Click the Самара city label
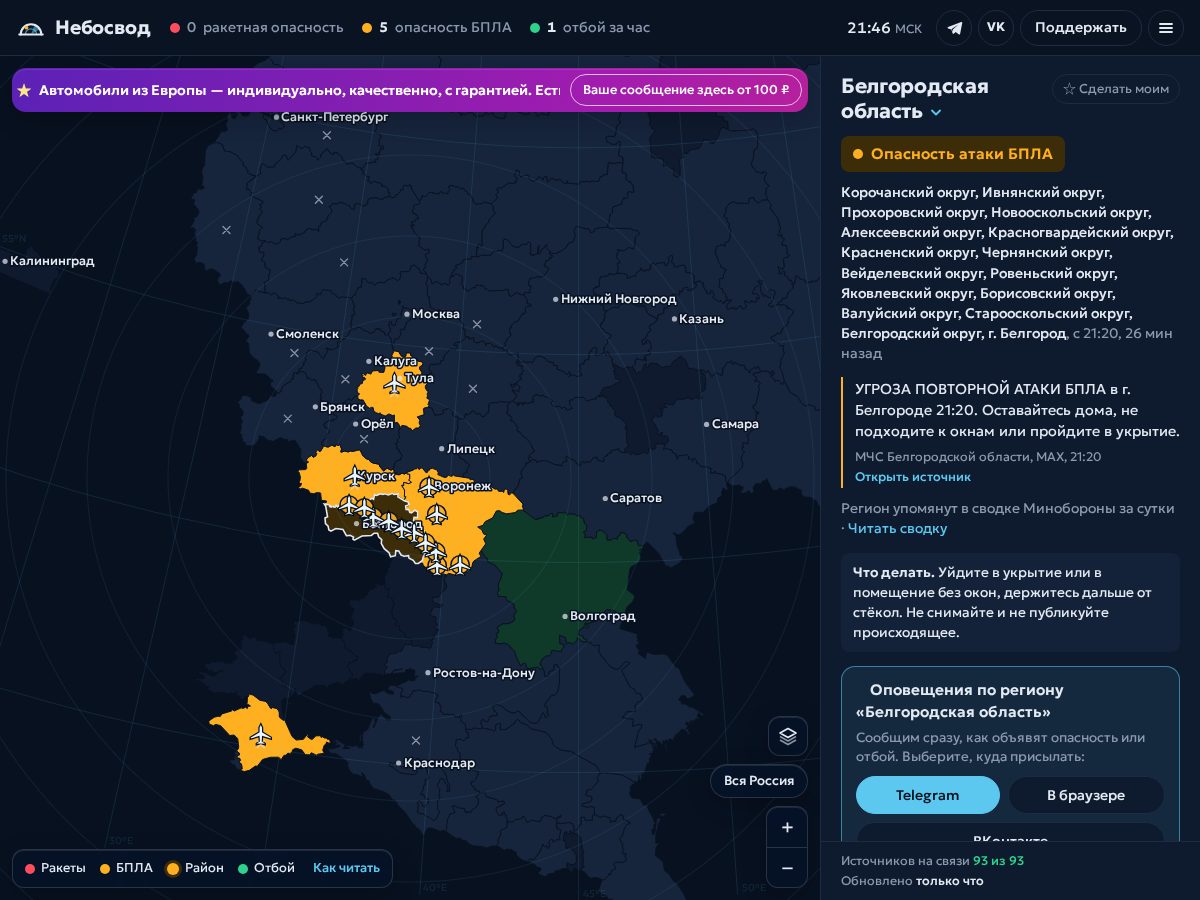 [735, 424]
